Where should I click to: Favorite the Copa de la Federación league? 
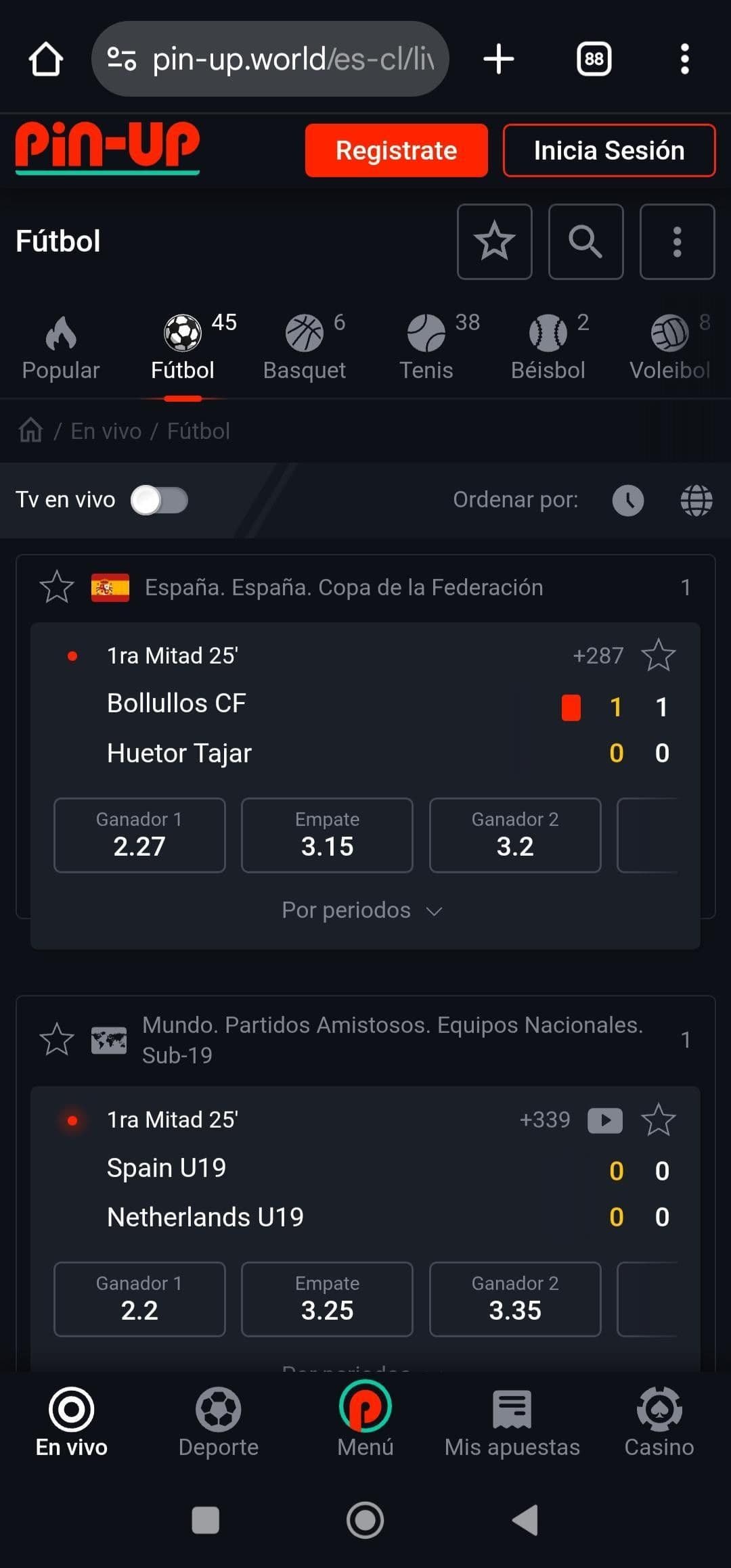point(57,586)
